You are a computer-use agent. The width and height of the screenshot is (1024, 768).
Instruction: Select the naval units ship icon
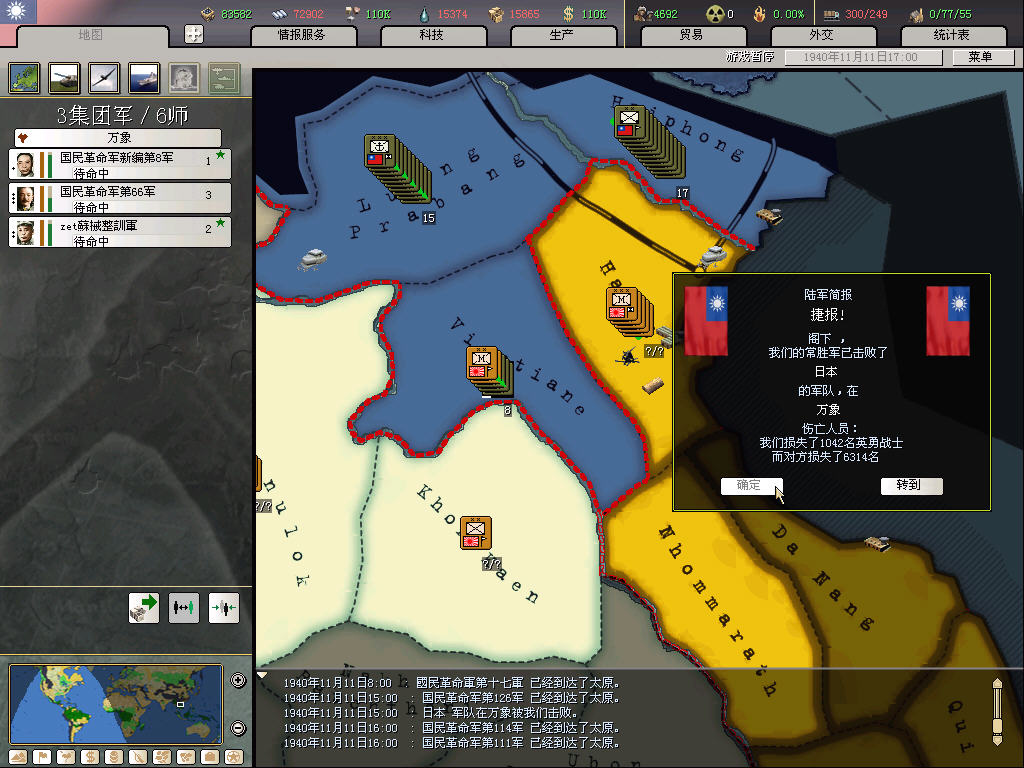[144, 77]
